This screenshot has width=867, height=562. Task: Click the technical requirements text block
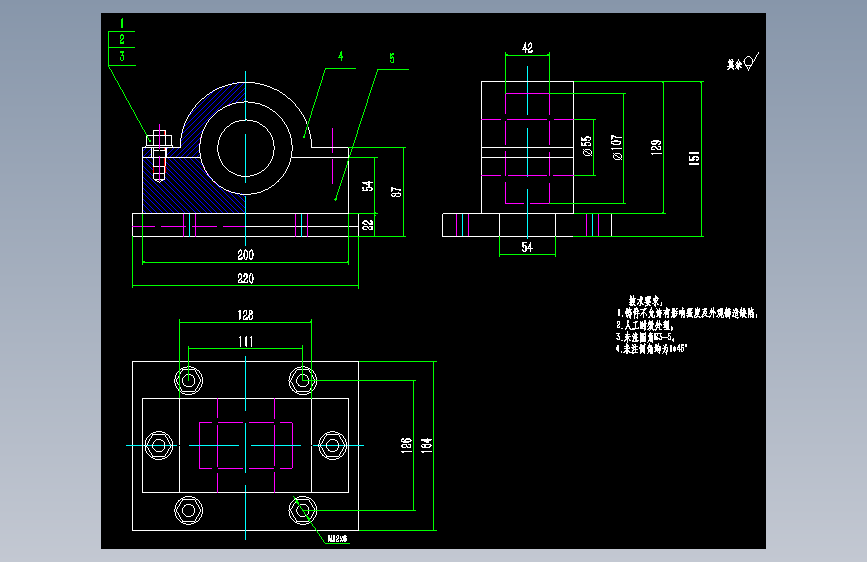686,325
